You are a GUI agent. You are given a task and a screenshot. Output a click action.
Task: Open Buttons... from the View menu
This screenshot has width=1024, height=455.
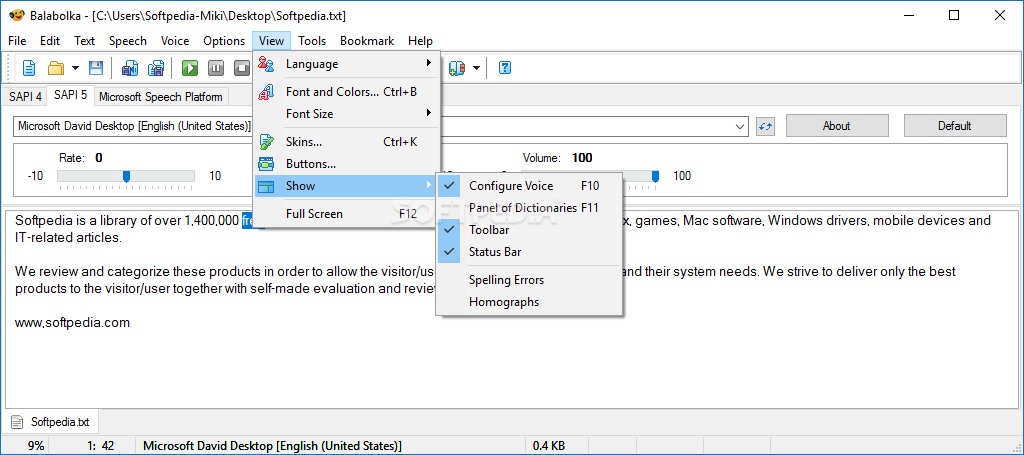[347, 164]
